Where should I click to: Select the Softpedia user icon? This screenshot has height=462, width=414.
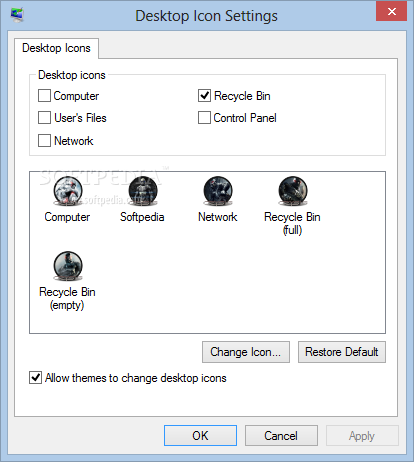(143, 191)
